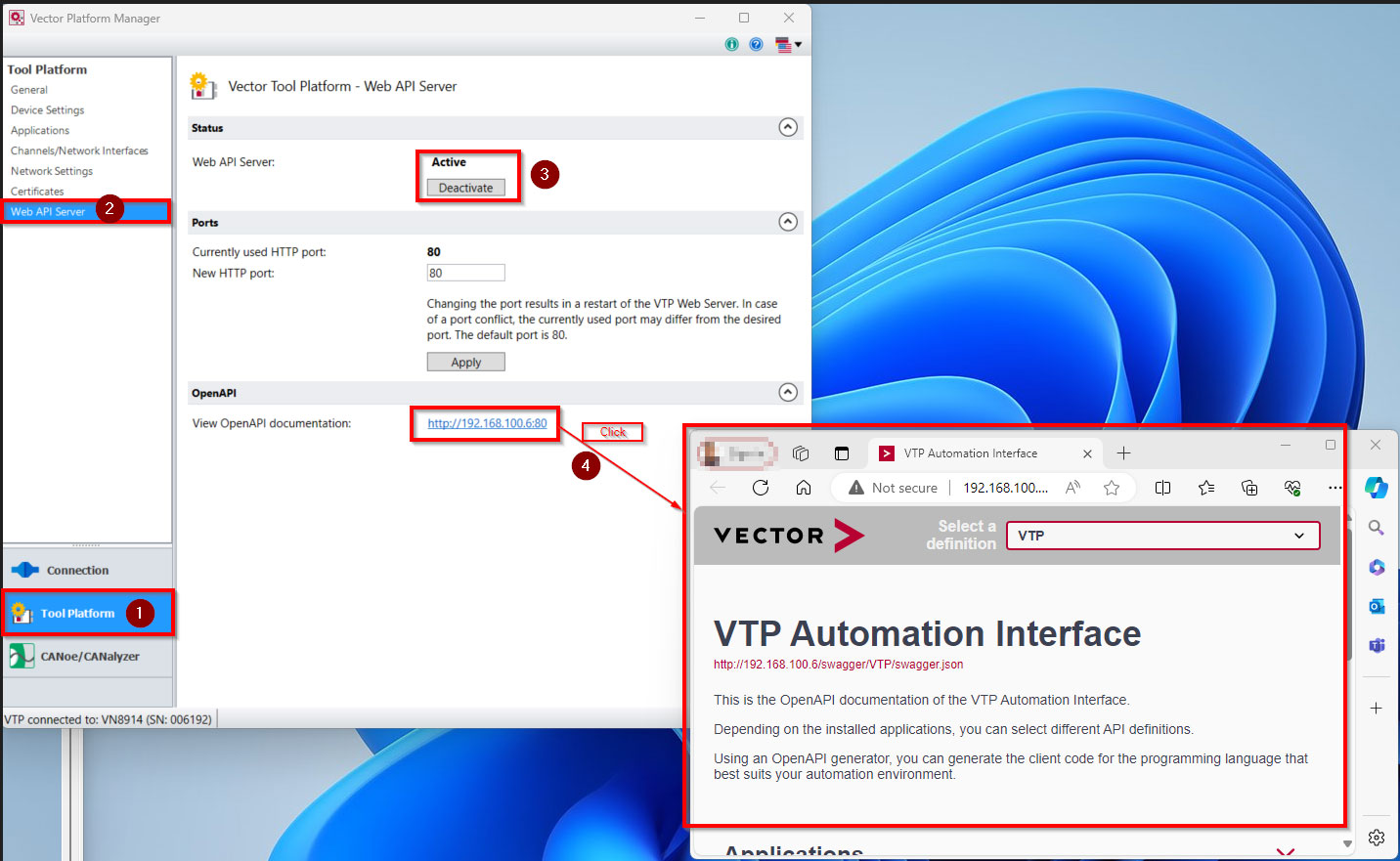Open the OpenAPI documentation link

click(x=487, y=423)
